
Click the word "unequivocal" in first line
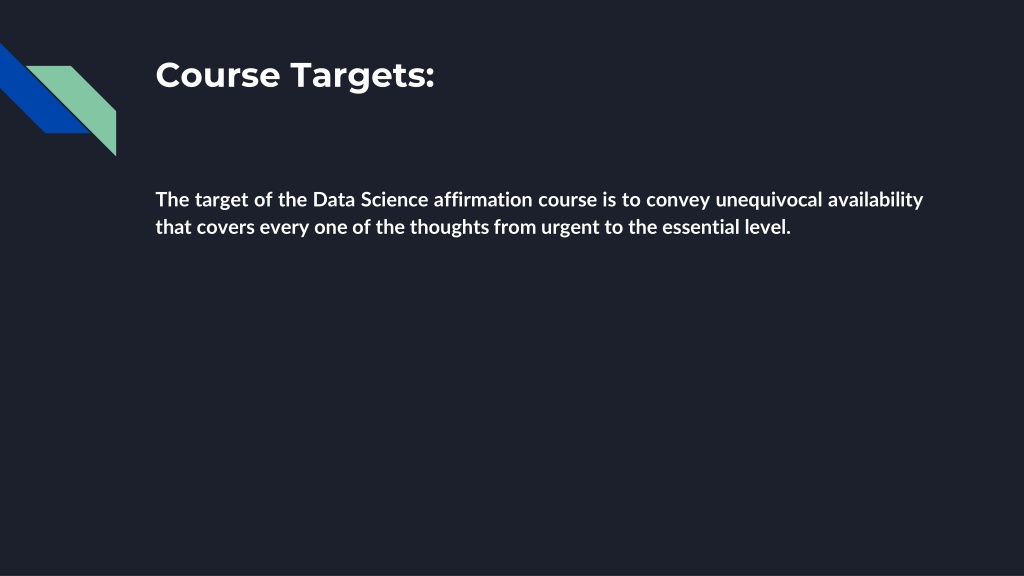point(769,200)
